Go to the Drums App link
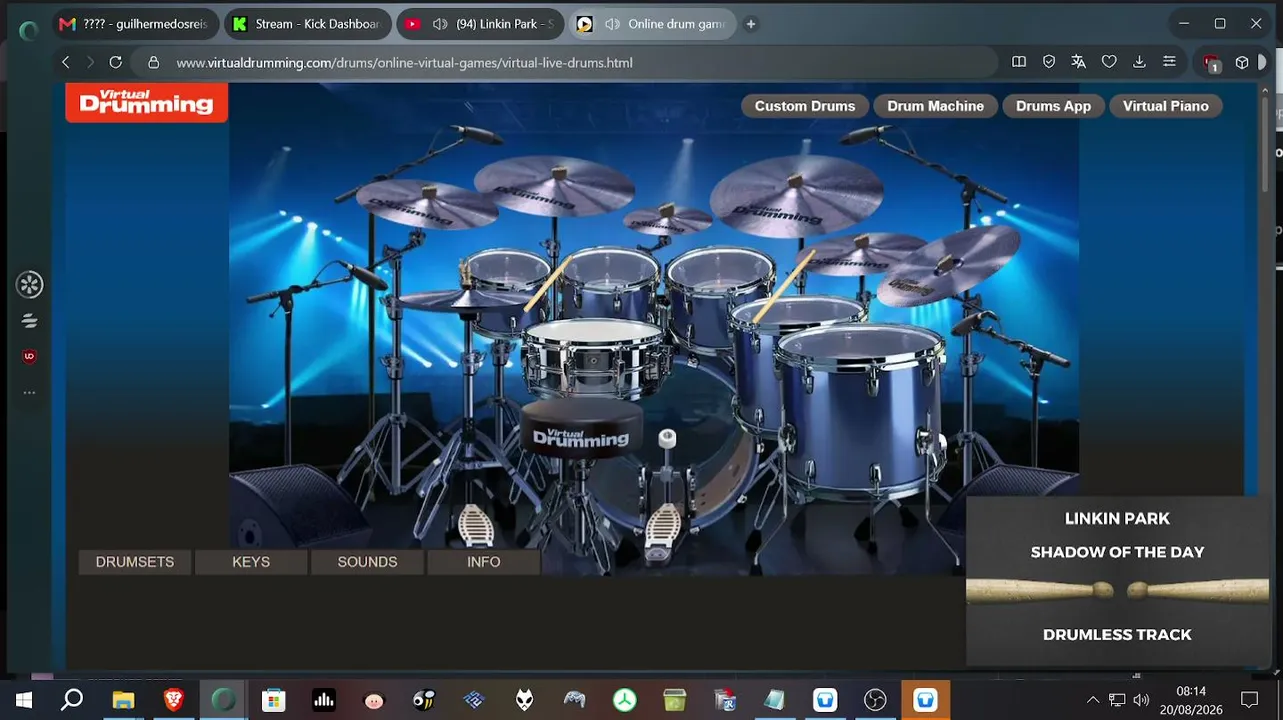 [1053, 106]
